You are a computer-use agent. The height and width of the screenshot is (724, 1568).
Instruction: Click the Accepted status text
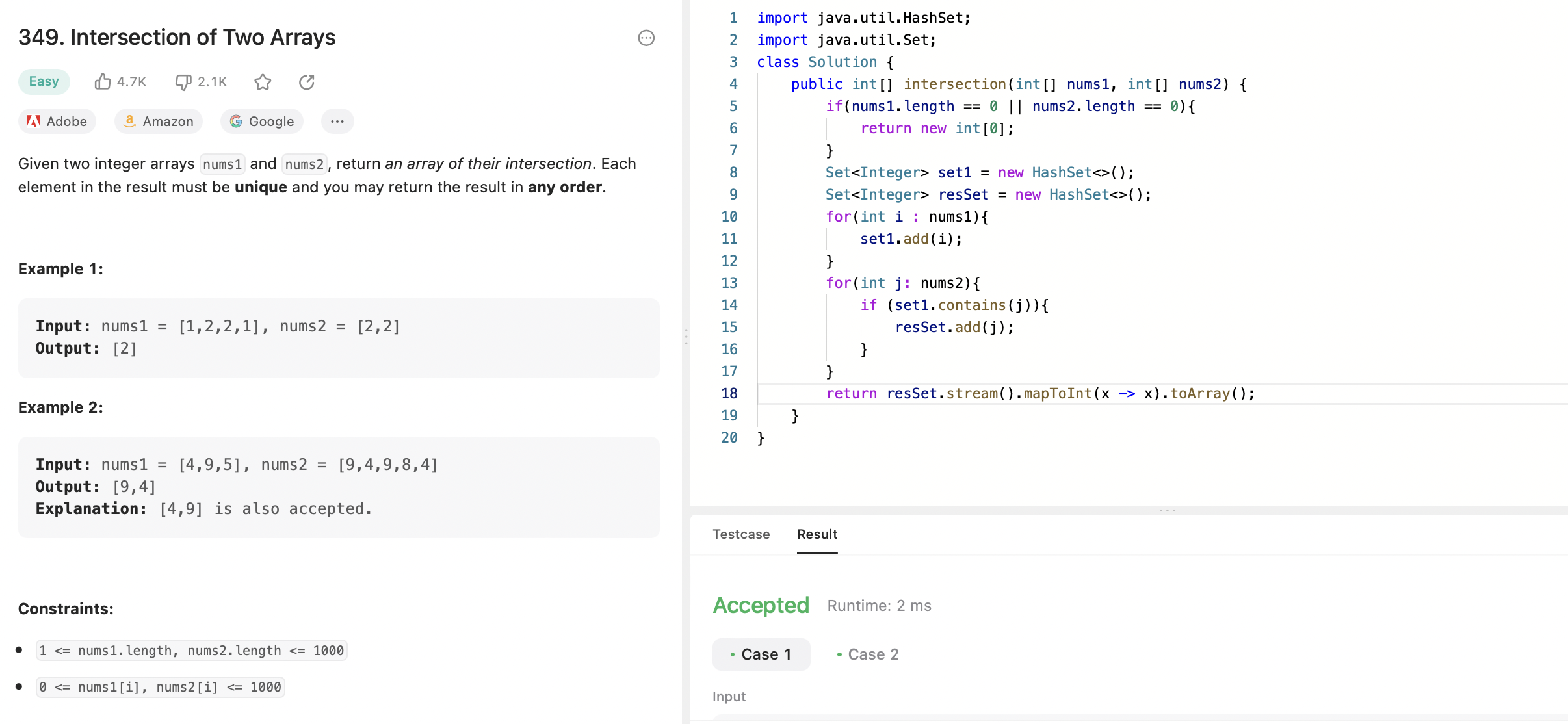(x=761, y=606)
